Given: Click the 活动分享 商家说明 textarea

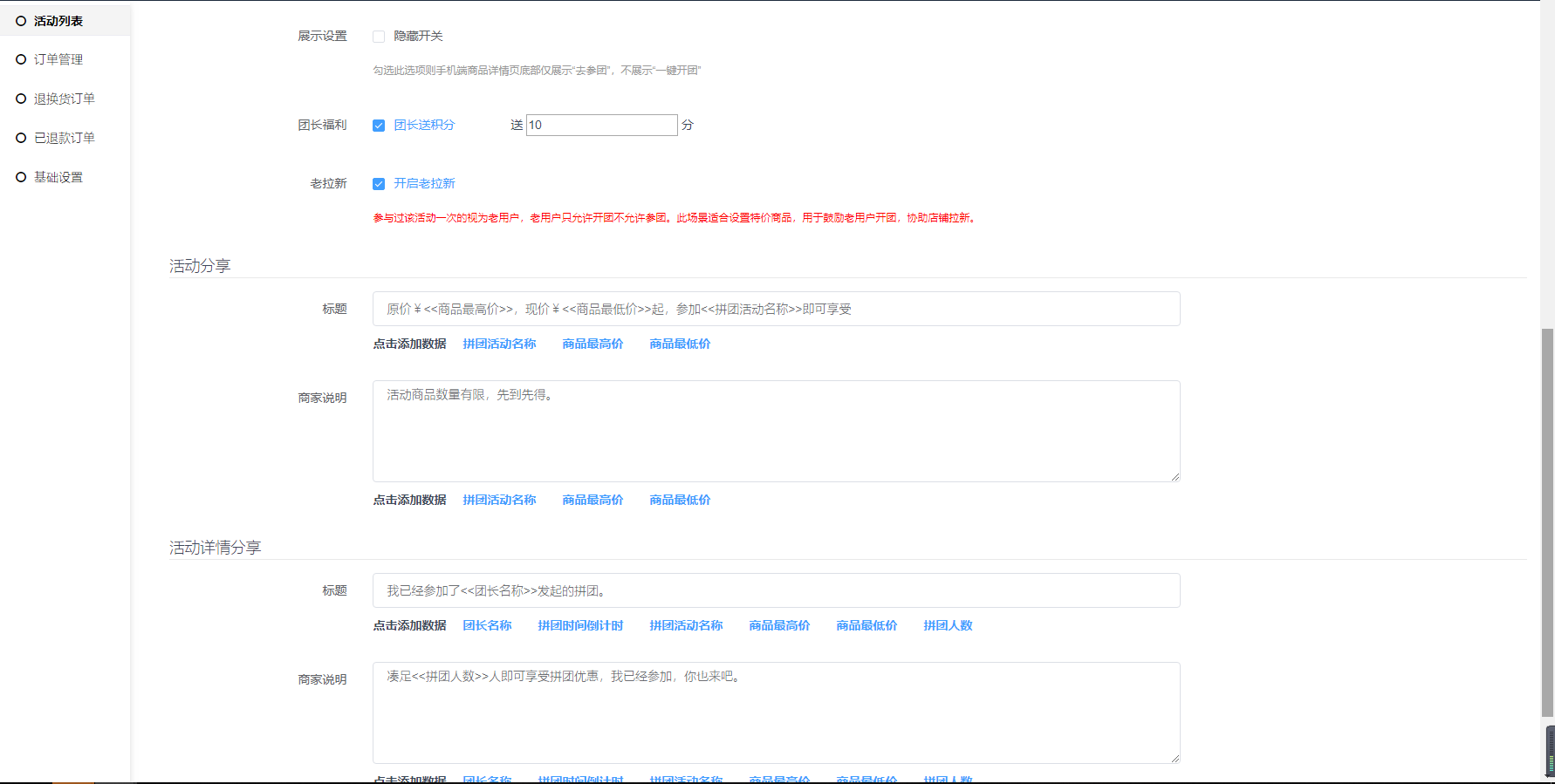Looking at the screenshot, I should (x=776, y=431).
